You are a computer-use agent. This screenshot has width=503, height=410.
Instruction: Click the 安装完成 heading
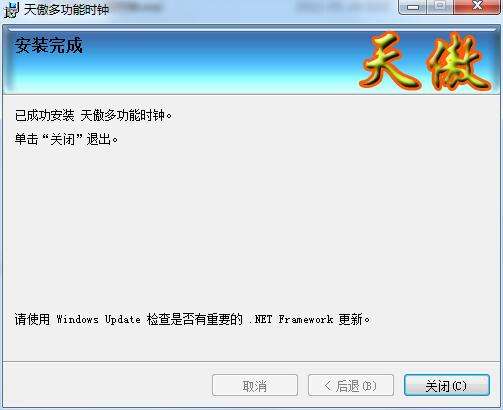[x=49, y=45]
